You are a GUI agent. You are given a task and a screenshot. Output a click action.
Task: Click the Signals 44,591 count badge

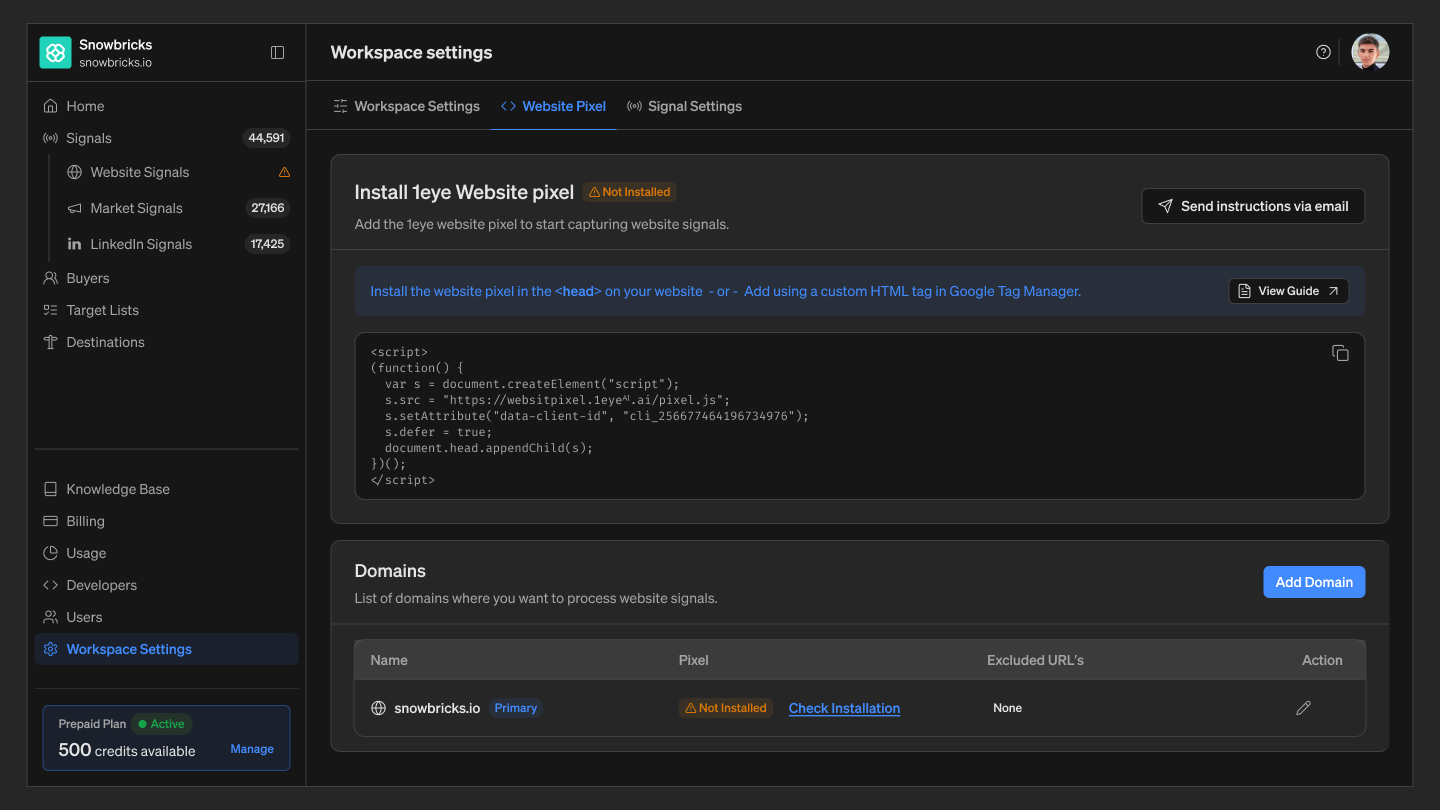point(267,138)
